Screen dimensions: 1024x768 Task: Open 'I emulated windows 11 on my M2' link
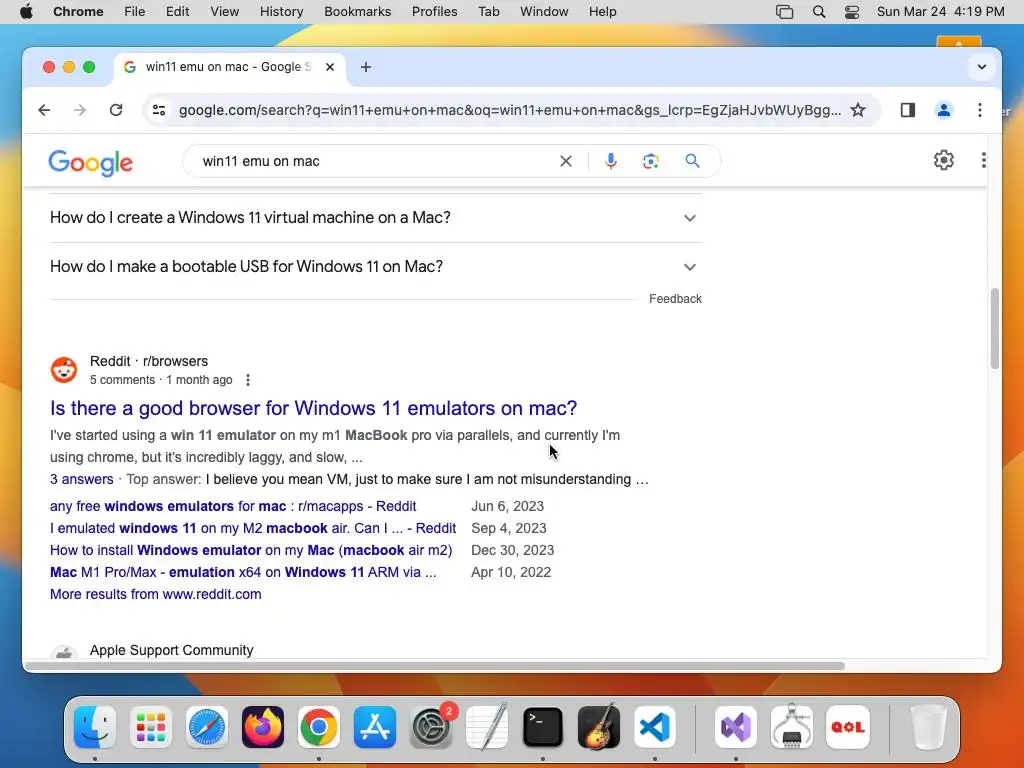click(253, 528)
